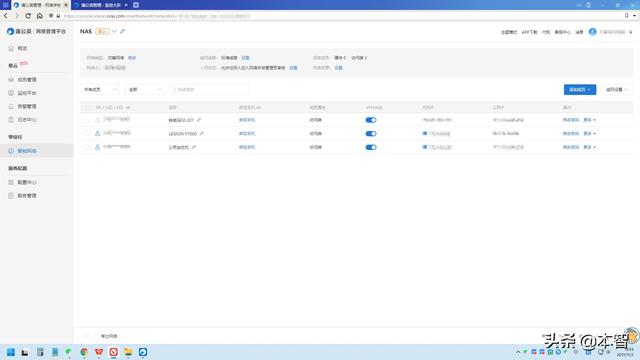Edit the name of the last member row

tap(194, 147)
